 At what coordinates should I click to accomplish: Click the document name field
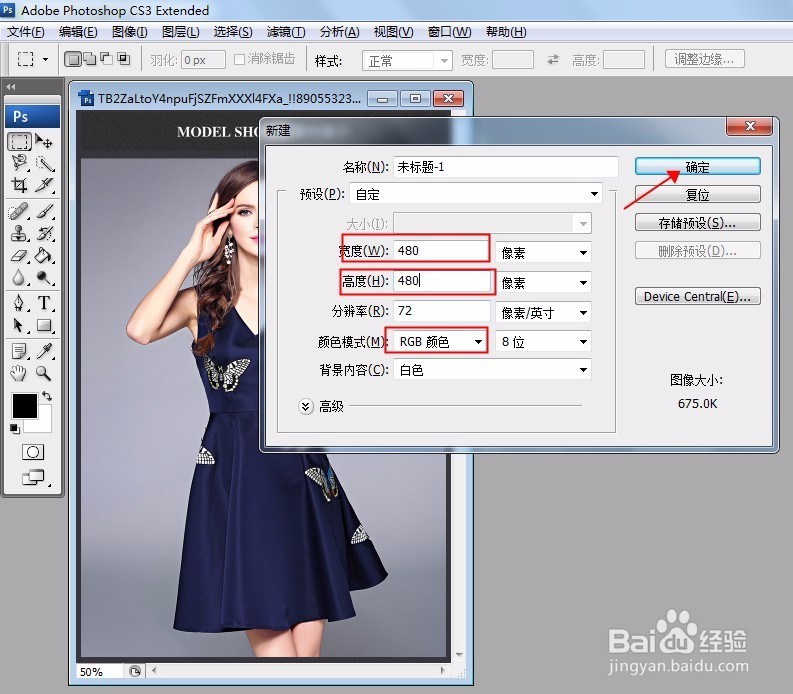(506, 166)
